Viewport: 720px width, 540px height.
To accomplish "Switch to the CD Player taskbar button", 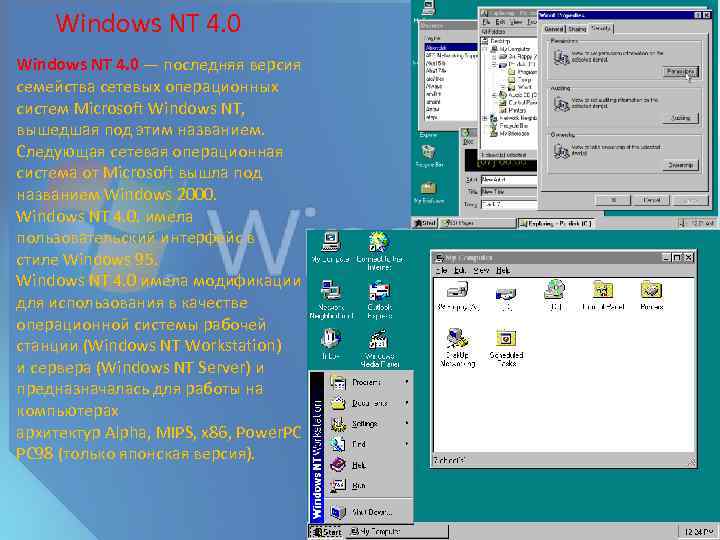I will (478, 223).
